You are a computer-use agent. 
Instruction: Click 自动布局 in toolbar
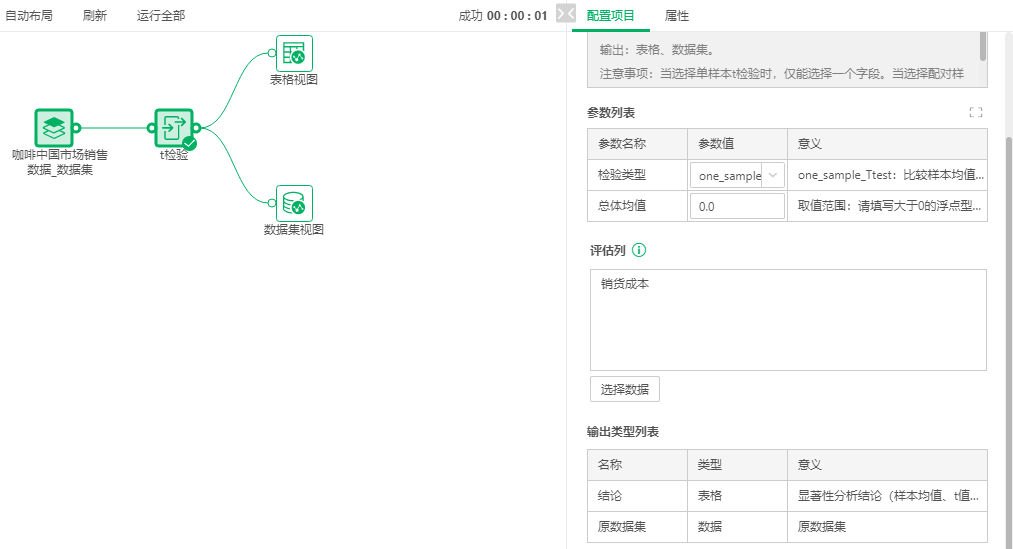29,16
